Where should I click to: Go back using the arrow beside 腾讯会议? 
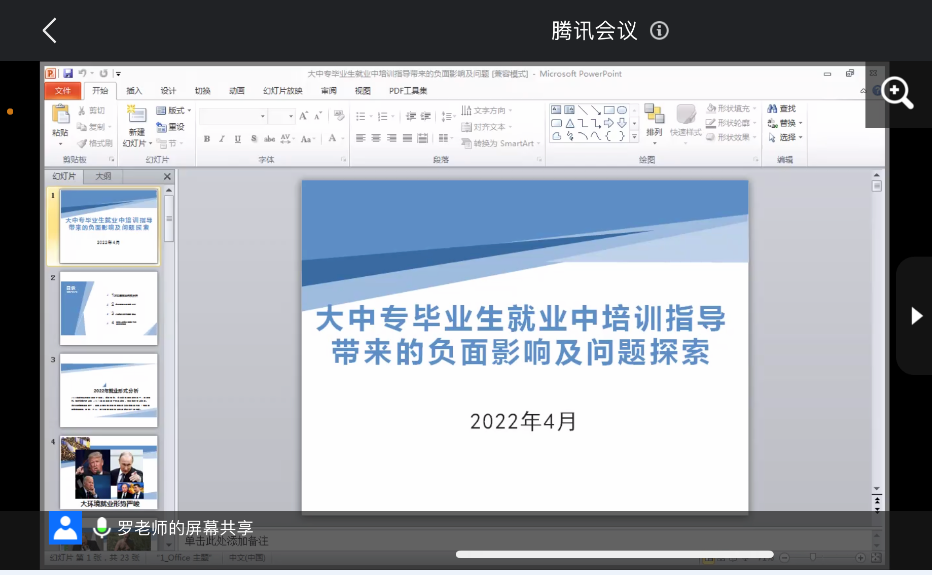(49, 30)
